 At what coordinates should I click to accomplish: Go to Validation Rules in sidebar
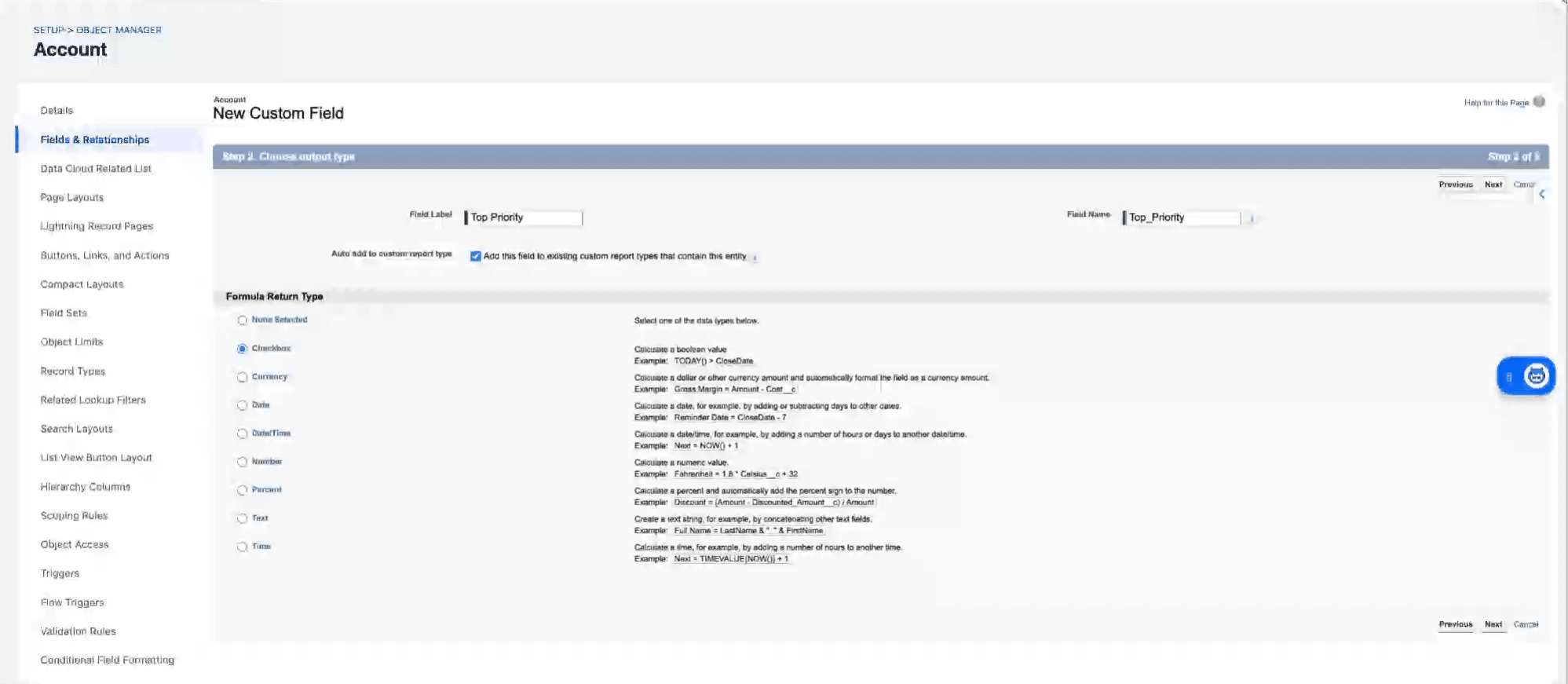coord(78,631)
